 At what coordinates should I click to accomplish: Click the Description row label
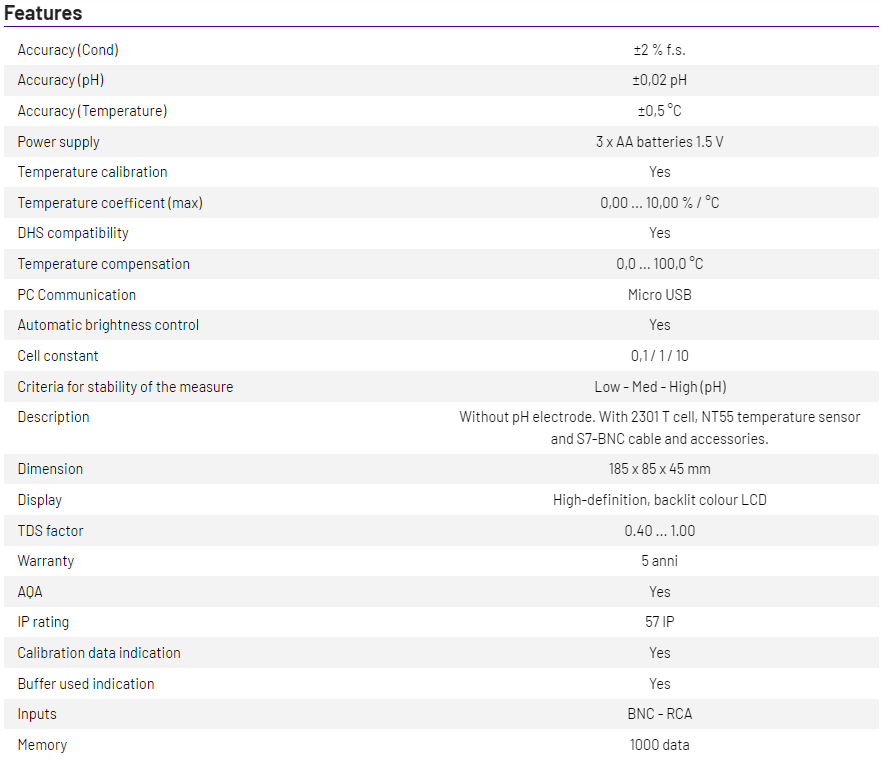[x=53, y=417]
